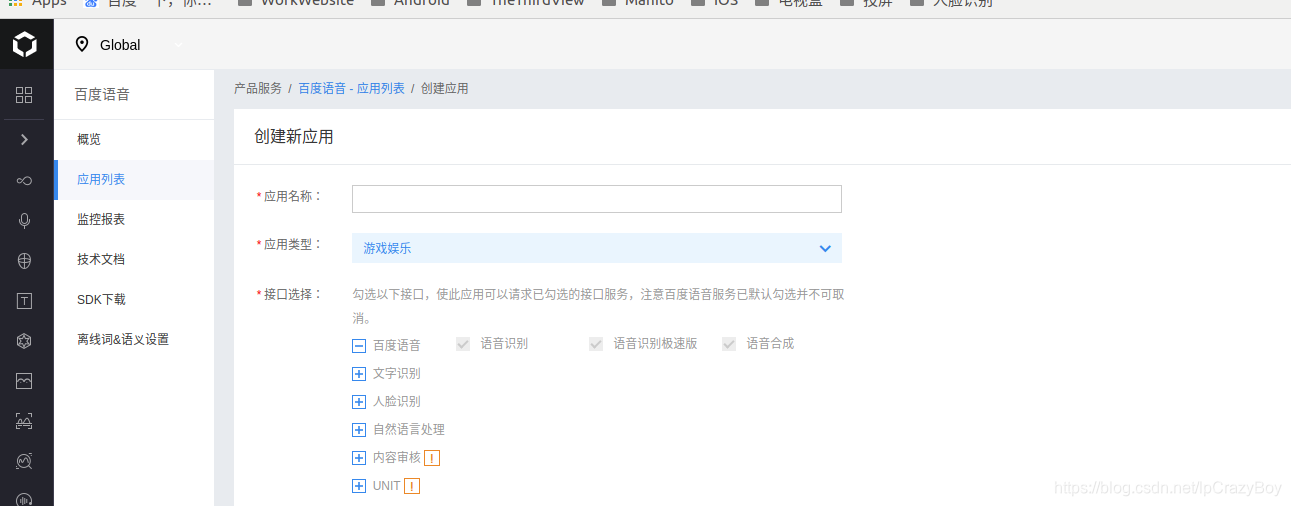Click the 创建应用 breadcrumb text

(445, 88)
